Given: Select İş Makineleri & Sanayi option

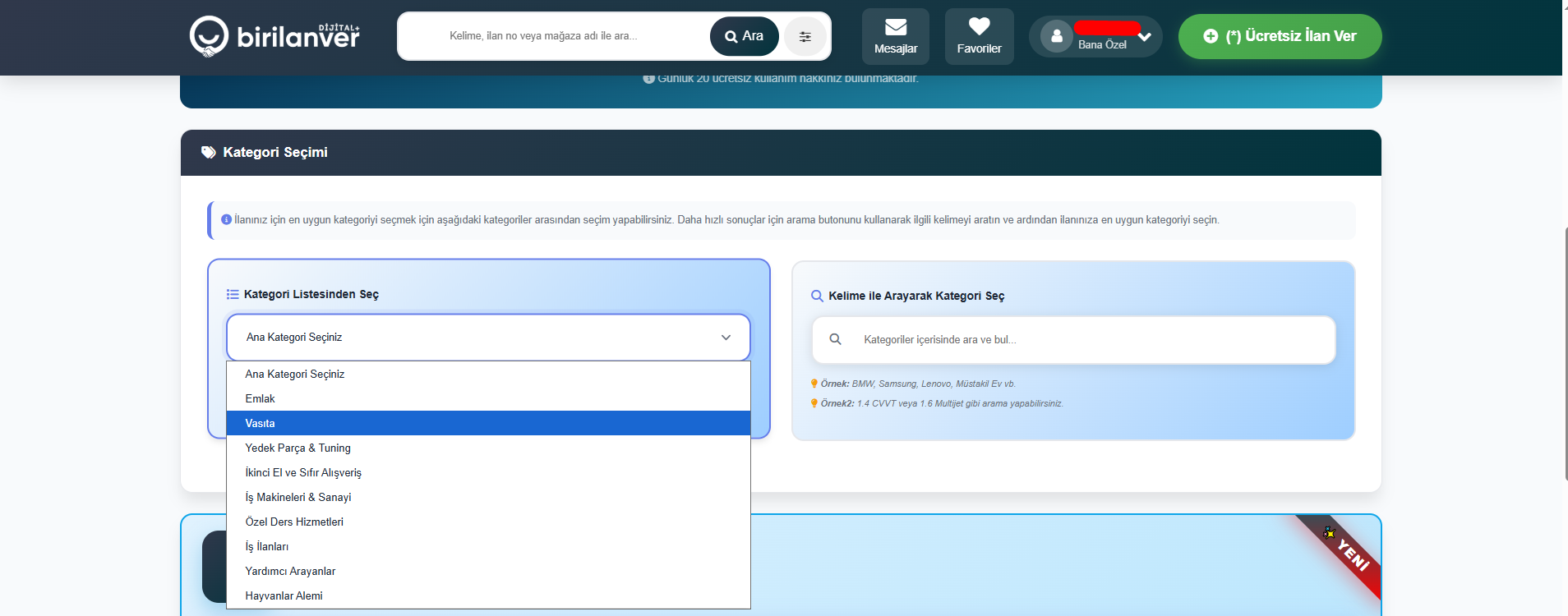Looking at the screenshot, I should (488, 497).
